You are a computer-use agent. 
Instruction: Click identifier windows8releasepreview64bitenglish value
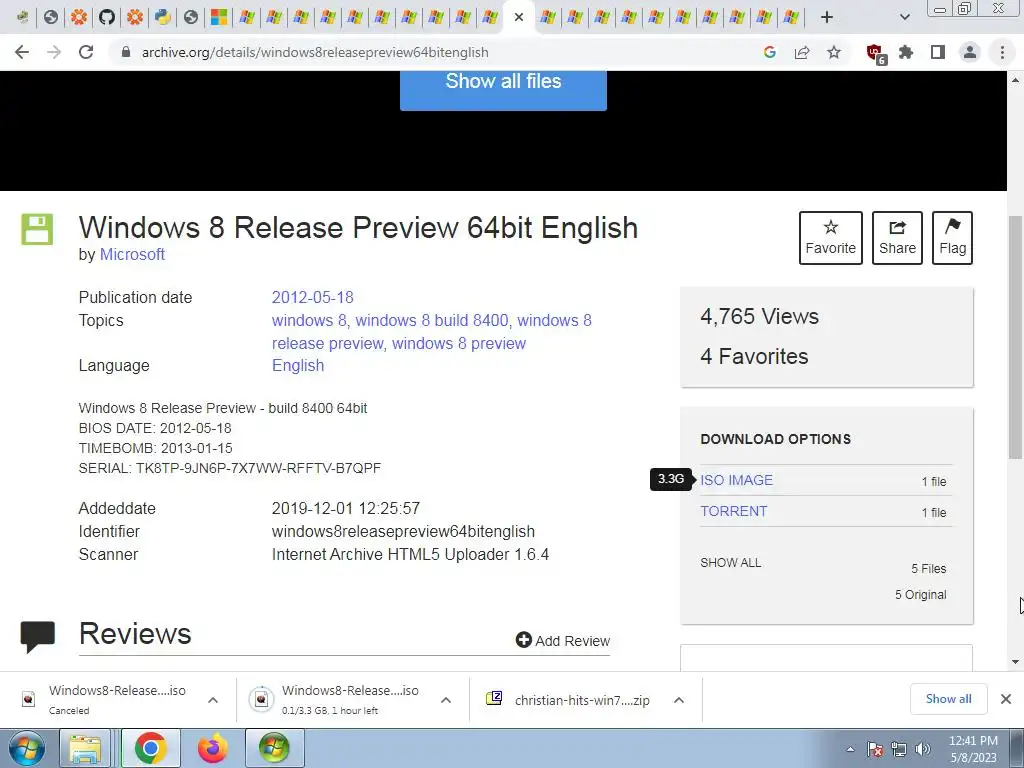(x=403, y=532)
